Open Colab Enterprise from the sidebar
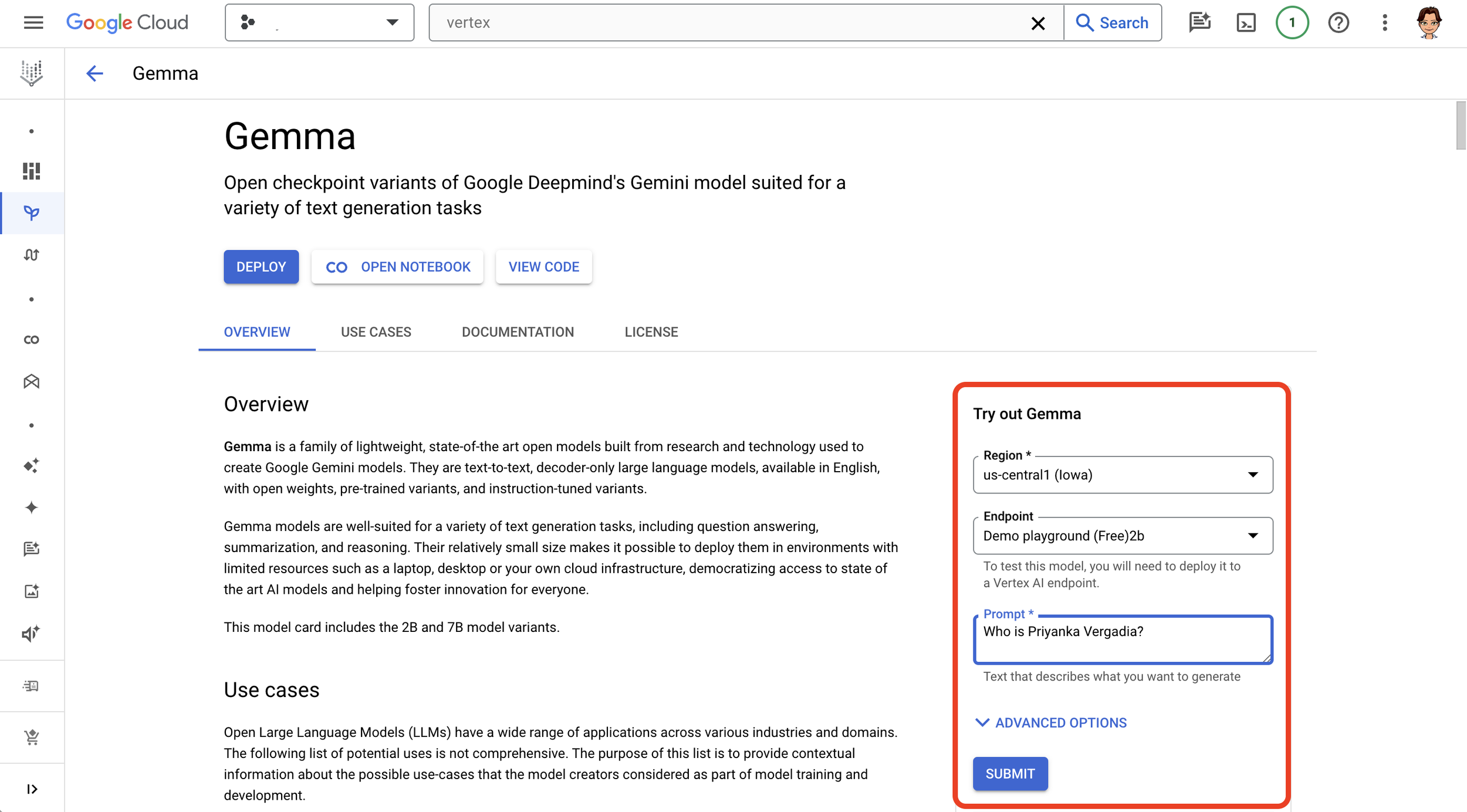Screen dimensions: 1467x812 [x=32, y=339]
